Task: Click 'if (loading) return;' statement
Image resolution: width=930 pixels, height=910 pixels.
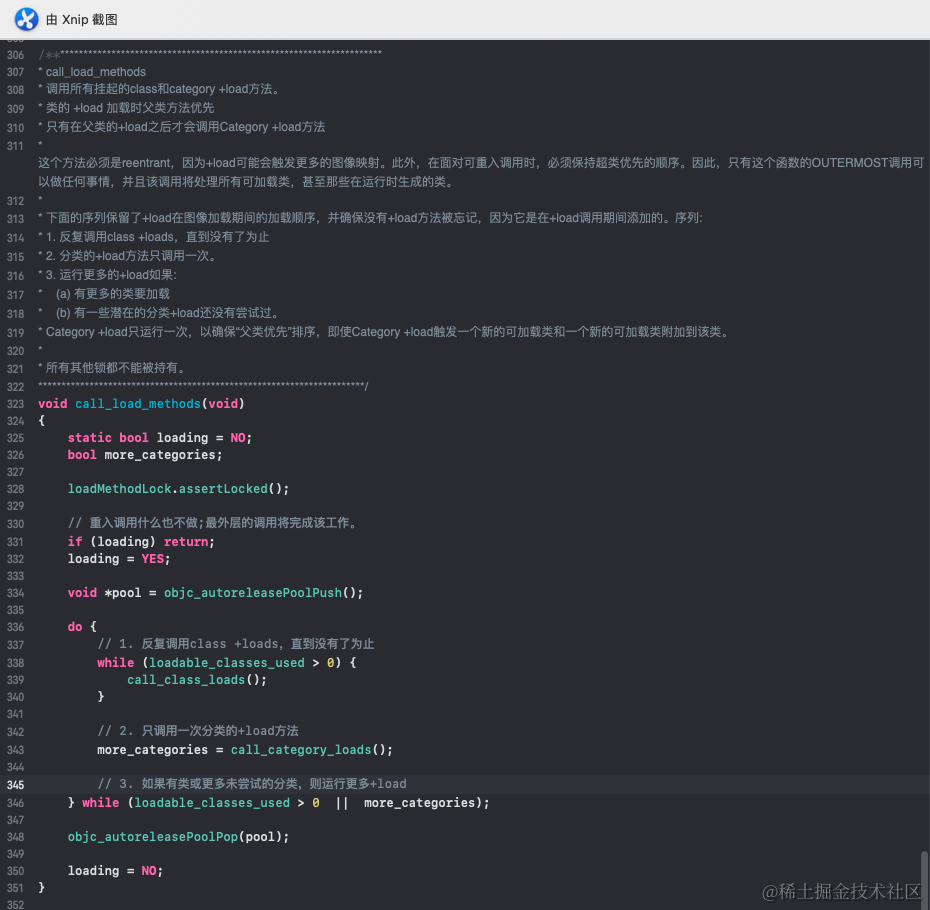Action: point(141,542)
